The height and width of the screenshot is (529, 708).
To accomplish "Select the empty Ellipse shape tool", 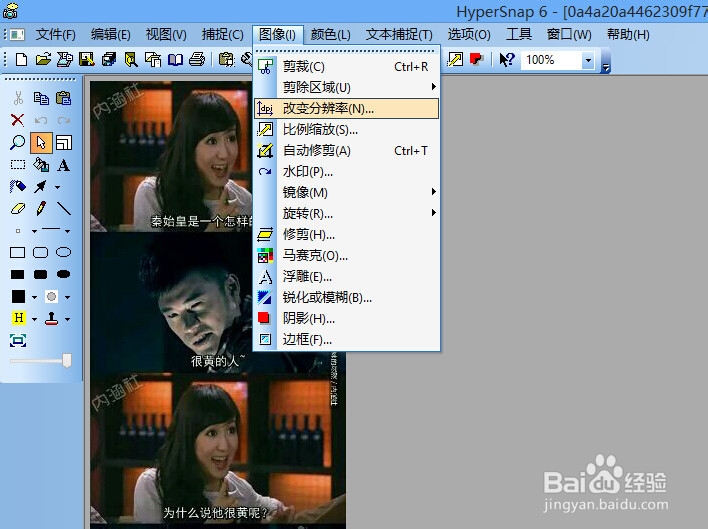I will [64, 252].
